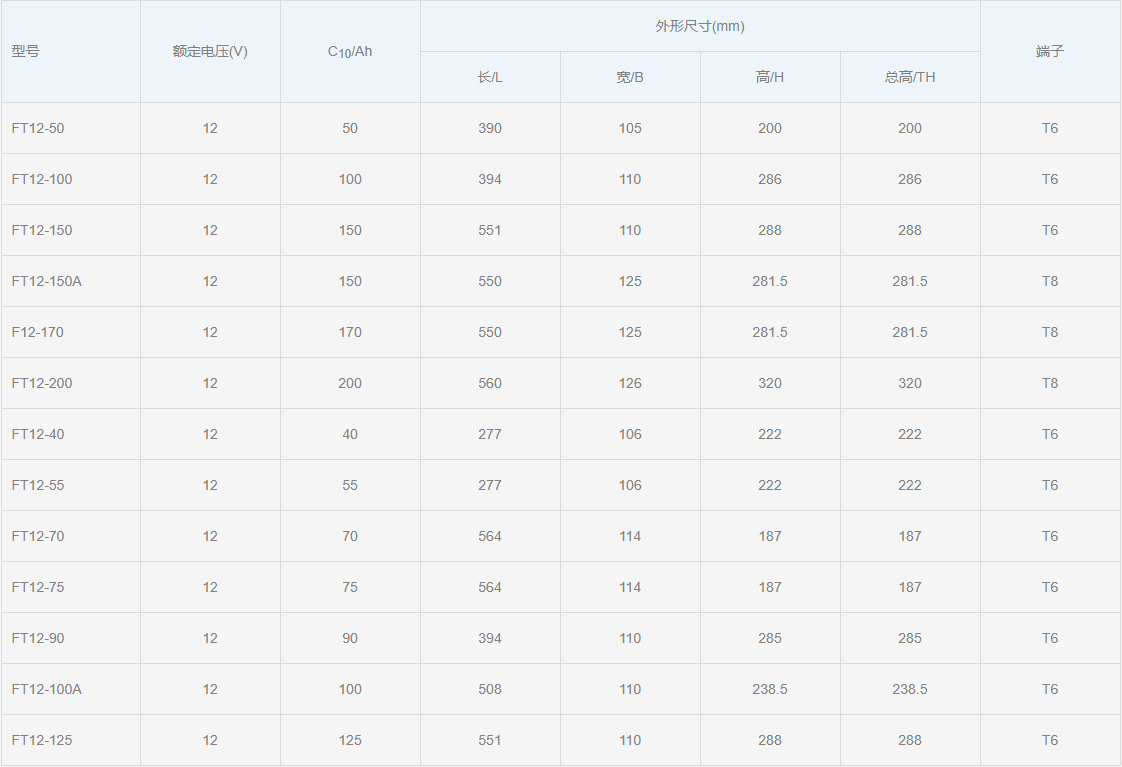
Task: Select the C10/Ah capacity column header
Action: tap(350, 51)
